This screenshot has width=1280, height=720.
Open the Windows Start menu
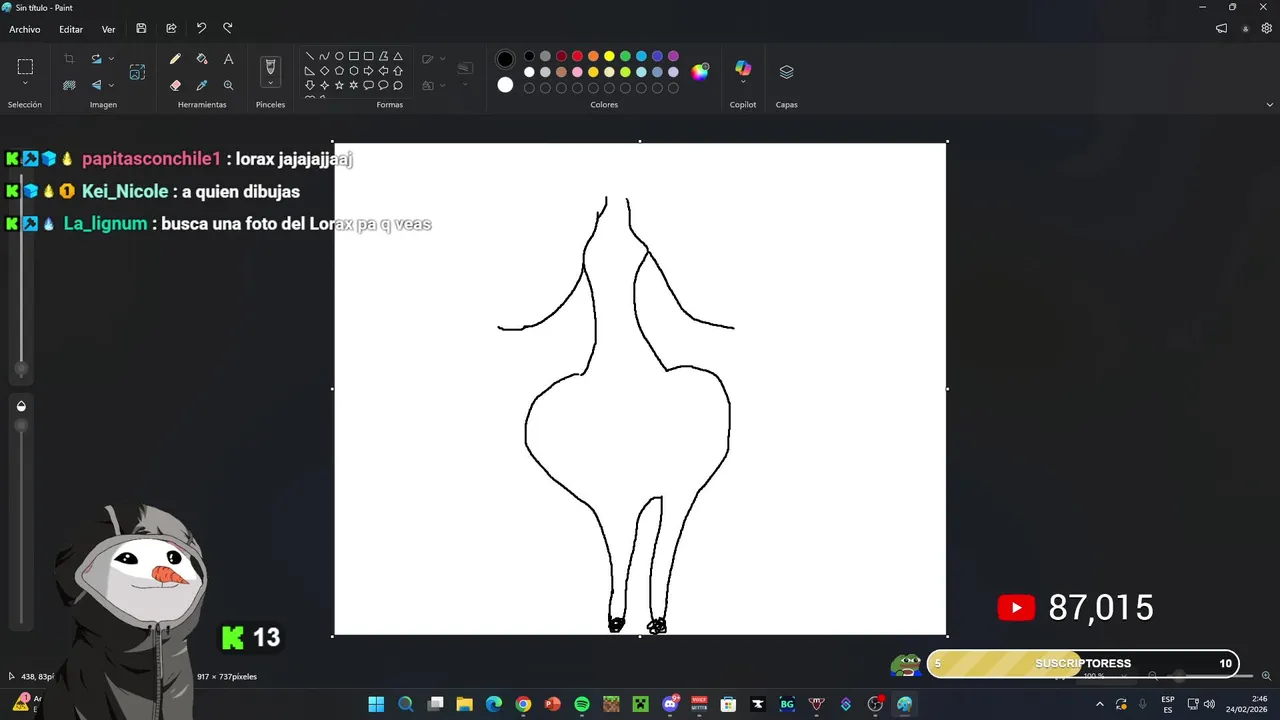pos(376,704)
